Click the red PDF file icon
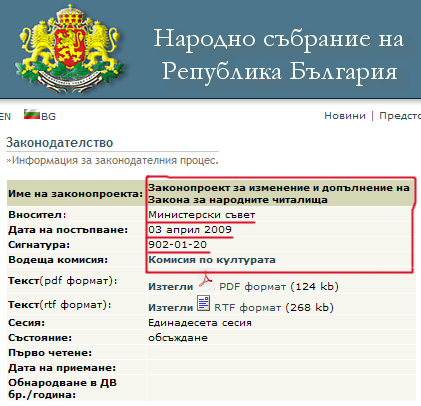The width and height of the screenshot is (421, 406). tap(206, 281)
